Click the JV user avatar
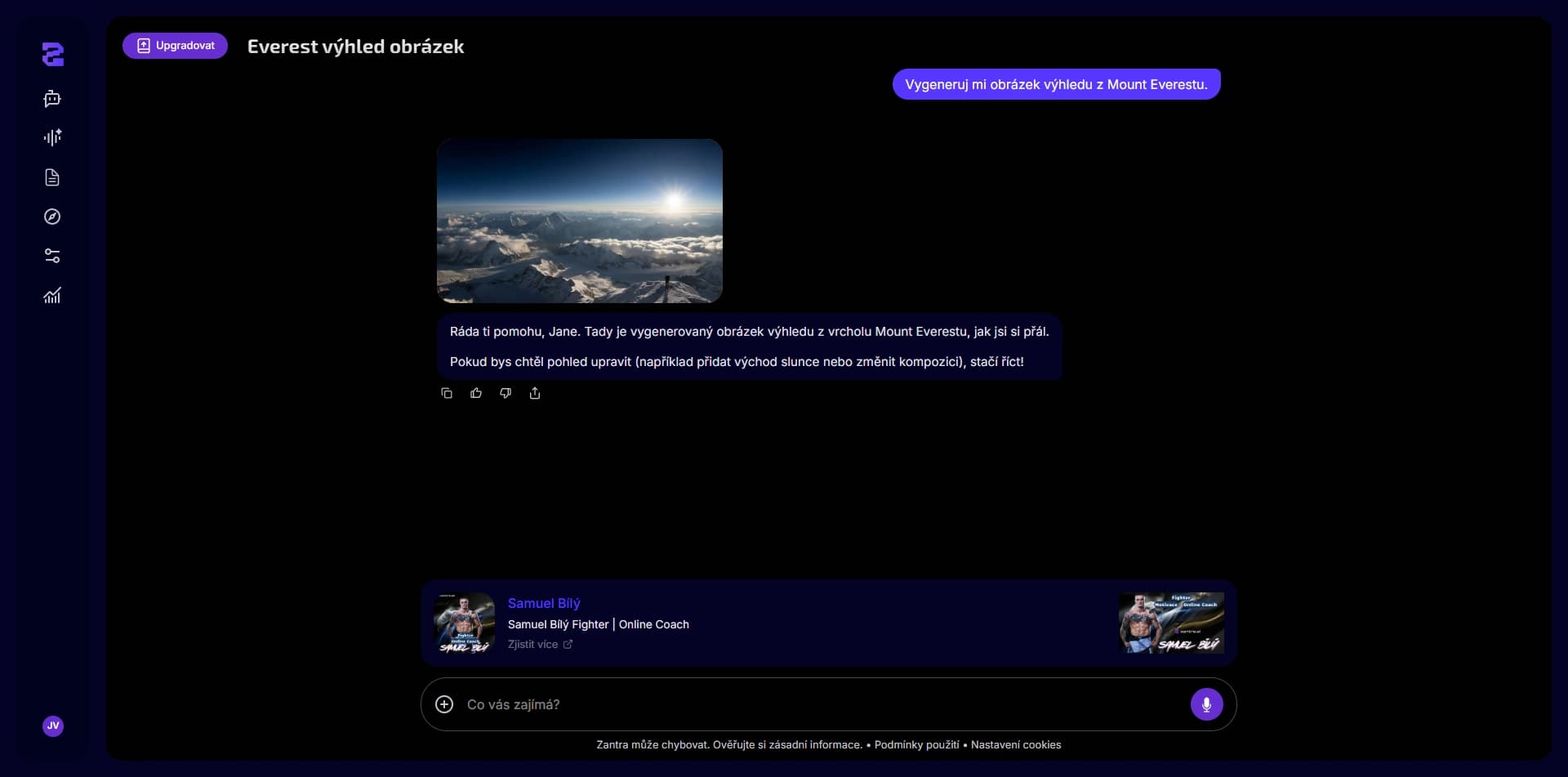1568x777 pixels. [53, 726]
